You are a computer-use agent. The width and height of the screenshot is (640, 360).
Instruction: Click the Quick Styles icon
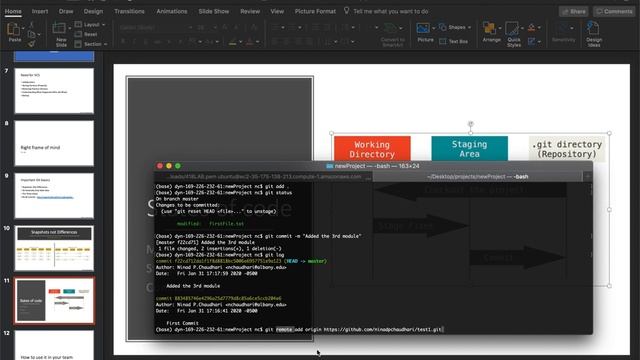coord(512,29)
